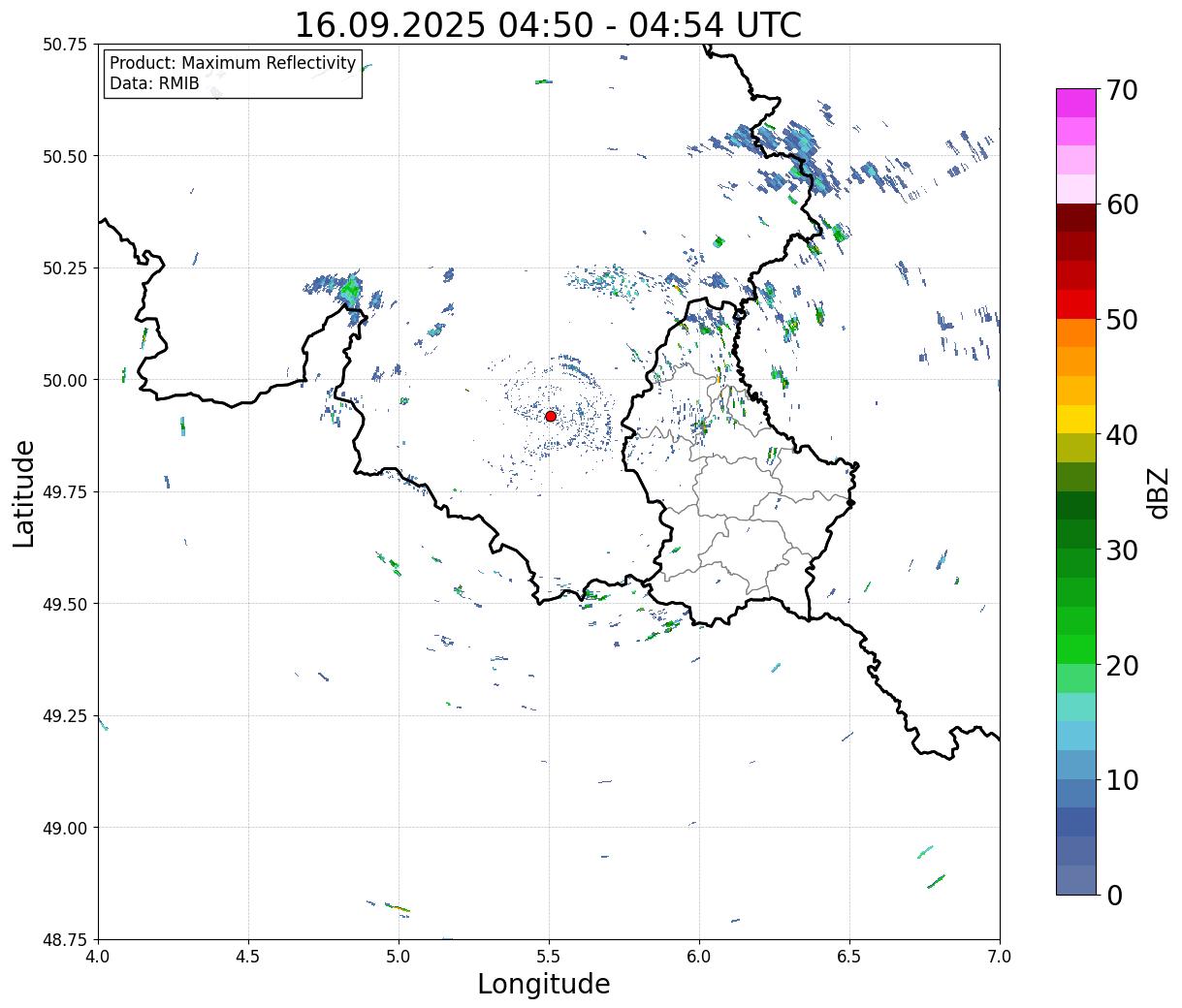Click the dark maroon swatch below 60 dBZ

coord(1076,218)
